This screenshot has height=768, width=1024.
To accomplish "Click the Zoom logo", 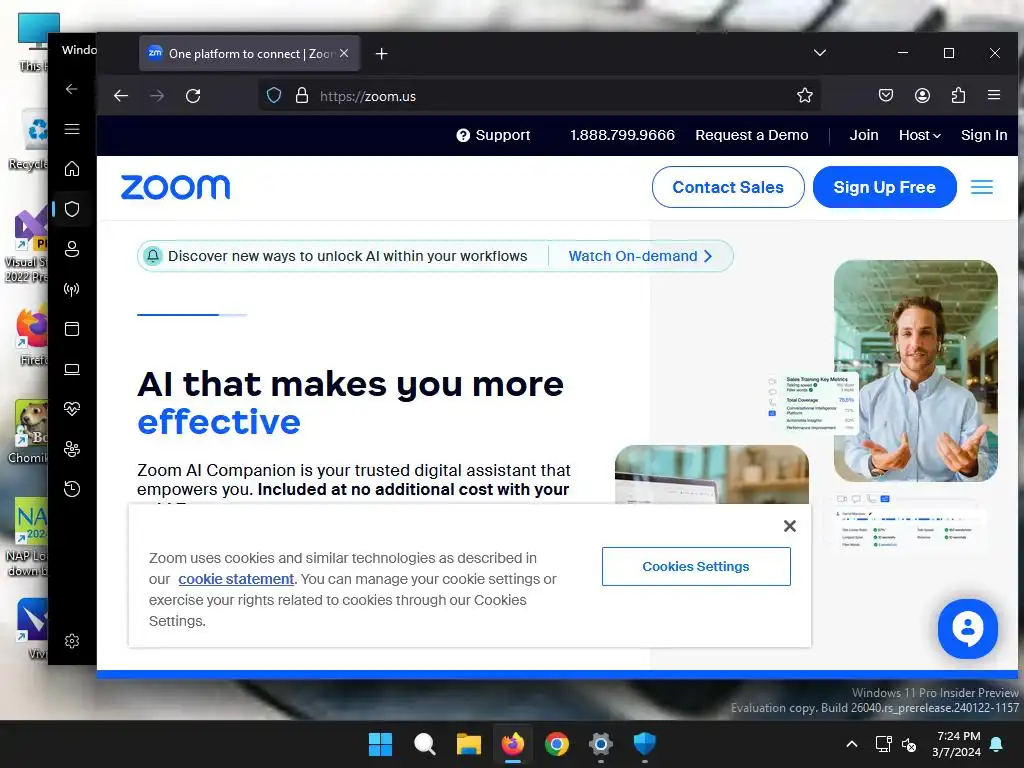I will [176, 187].
